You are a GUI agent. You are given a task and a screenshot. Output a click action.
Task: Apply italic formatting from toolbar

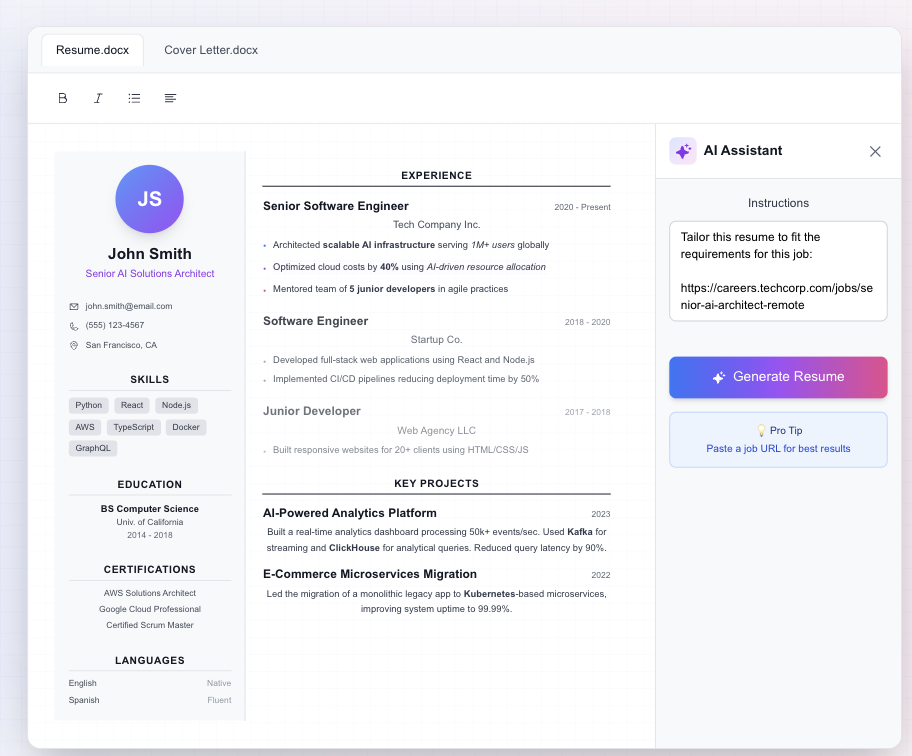click(x=98, y=98)
